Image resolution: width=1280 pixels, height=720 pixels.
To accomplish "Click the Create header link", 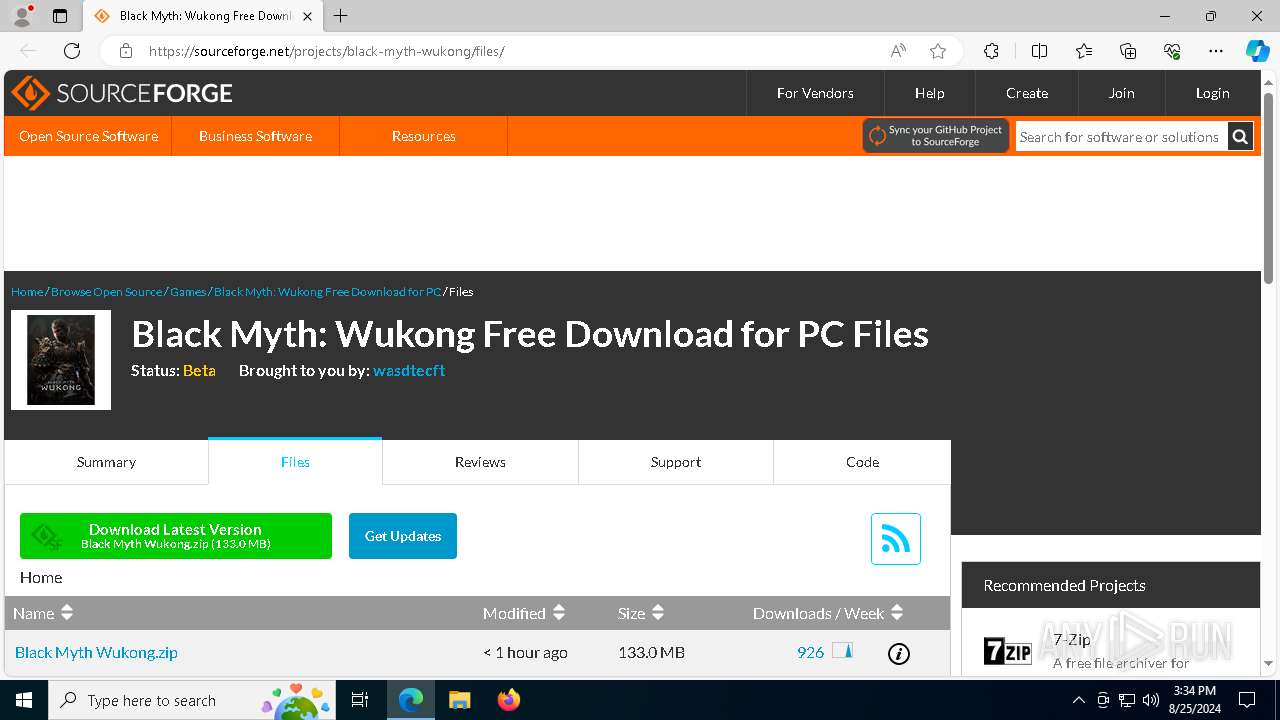I will pyautogui.click(x=1027, y=93).
